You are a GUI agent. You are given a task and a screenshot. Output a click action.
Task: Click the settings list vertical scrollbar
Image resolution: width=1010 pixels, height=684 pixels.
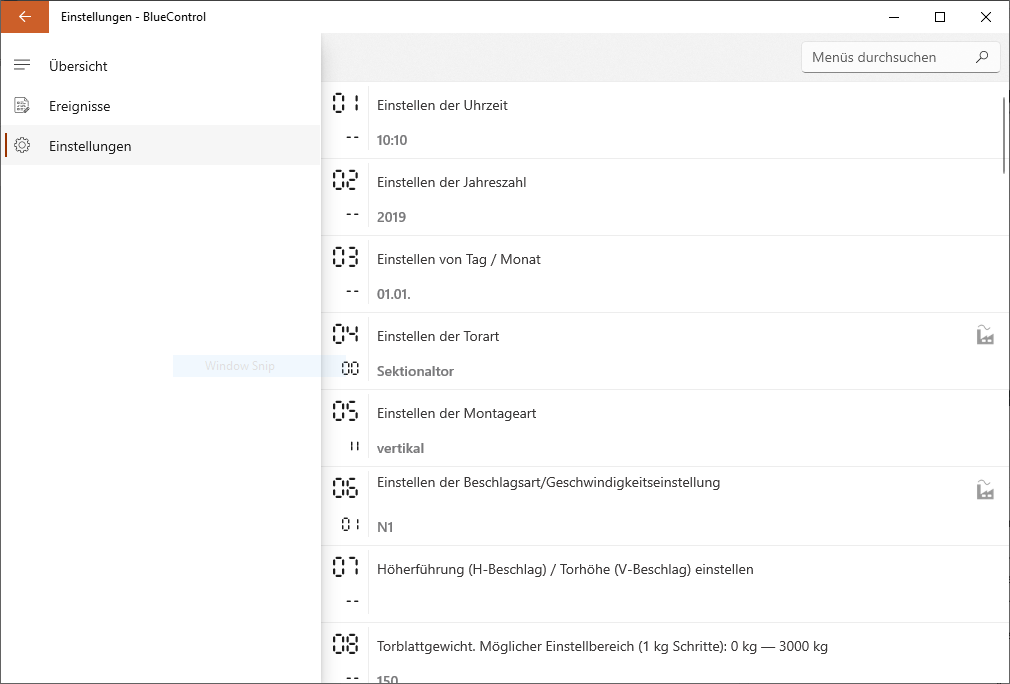tap(1004, 135)
